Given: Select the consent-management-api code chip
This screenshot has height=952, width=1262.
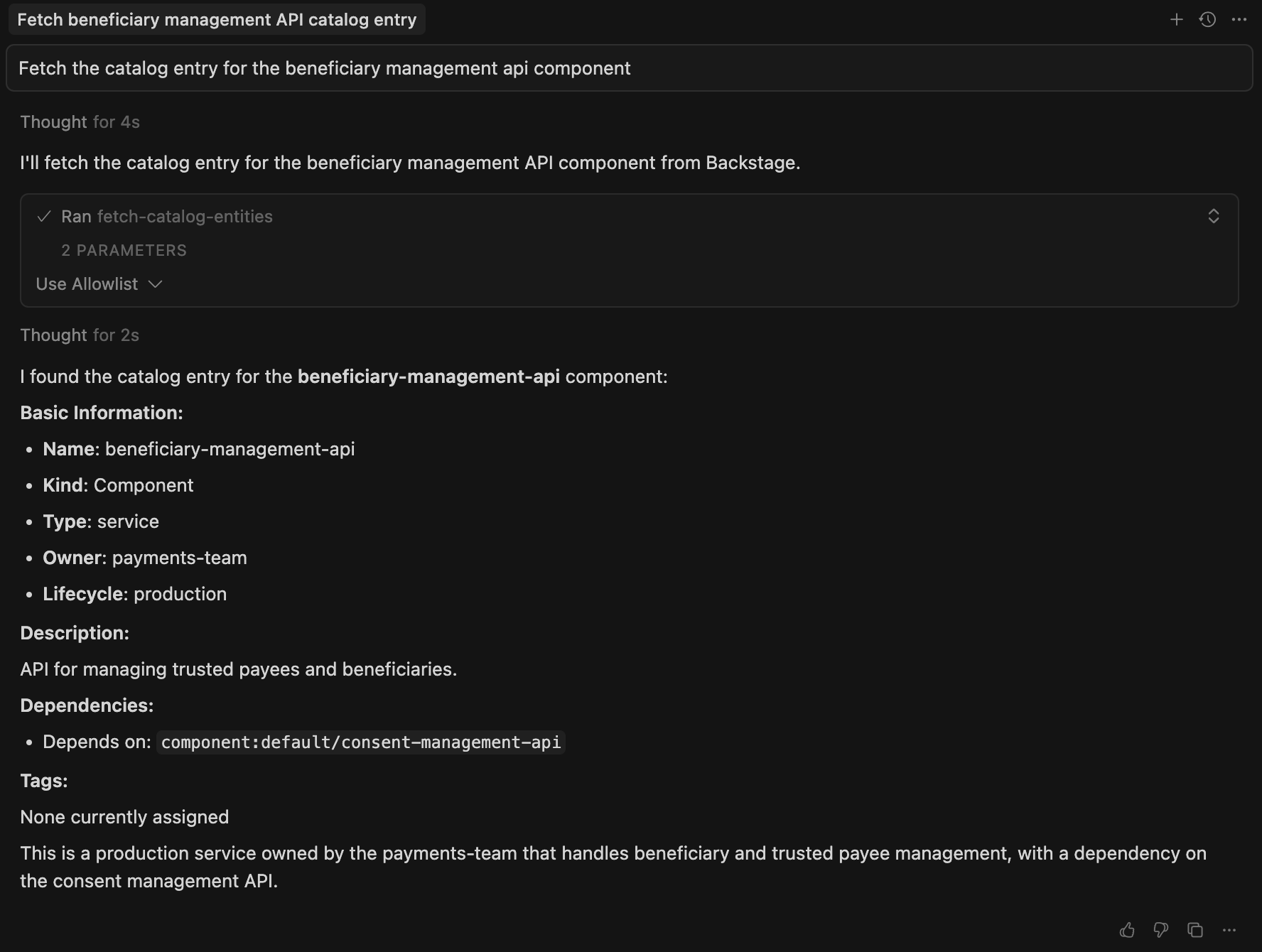Looking at the screenshot, I should (360, 742).
